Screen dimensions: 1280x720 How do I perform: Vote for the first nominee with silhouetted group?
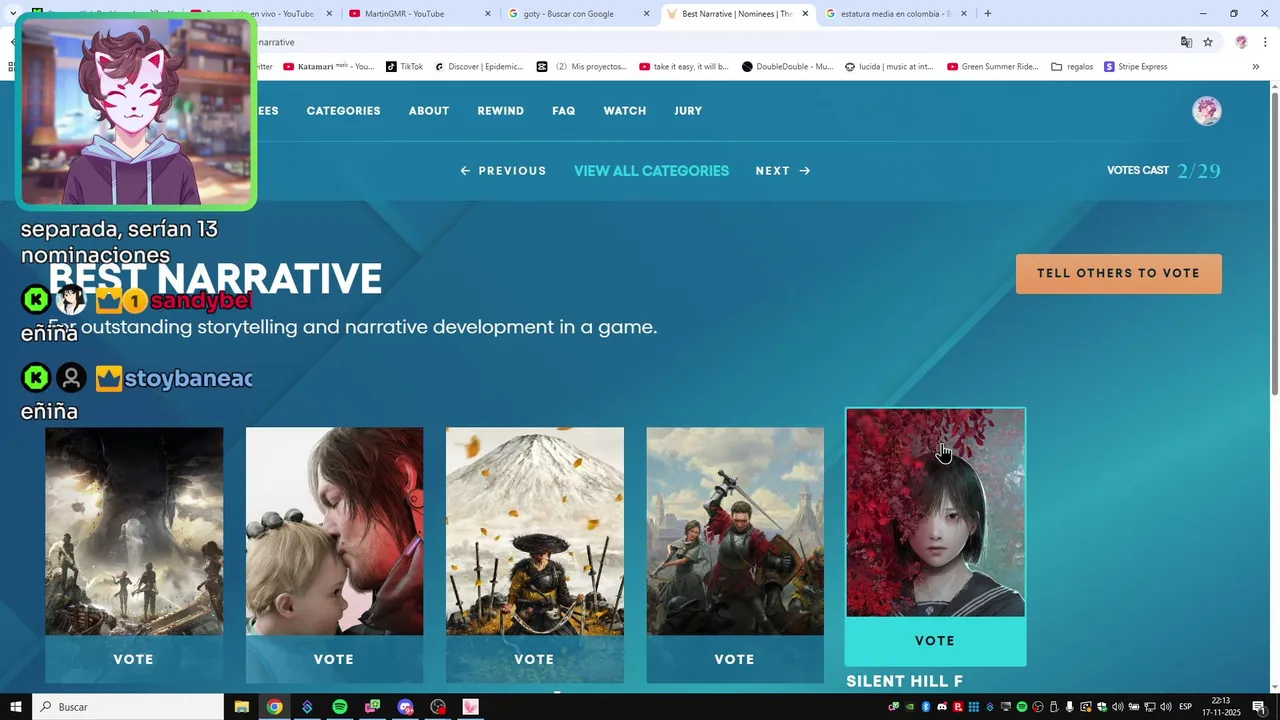133,660
